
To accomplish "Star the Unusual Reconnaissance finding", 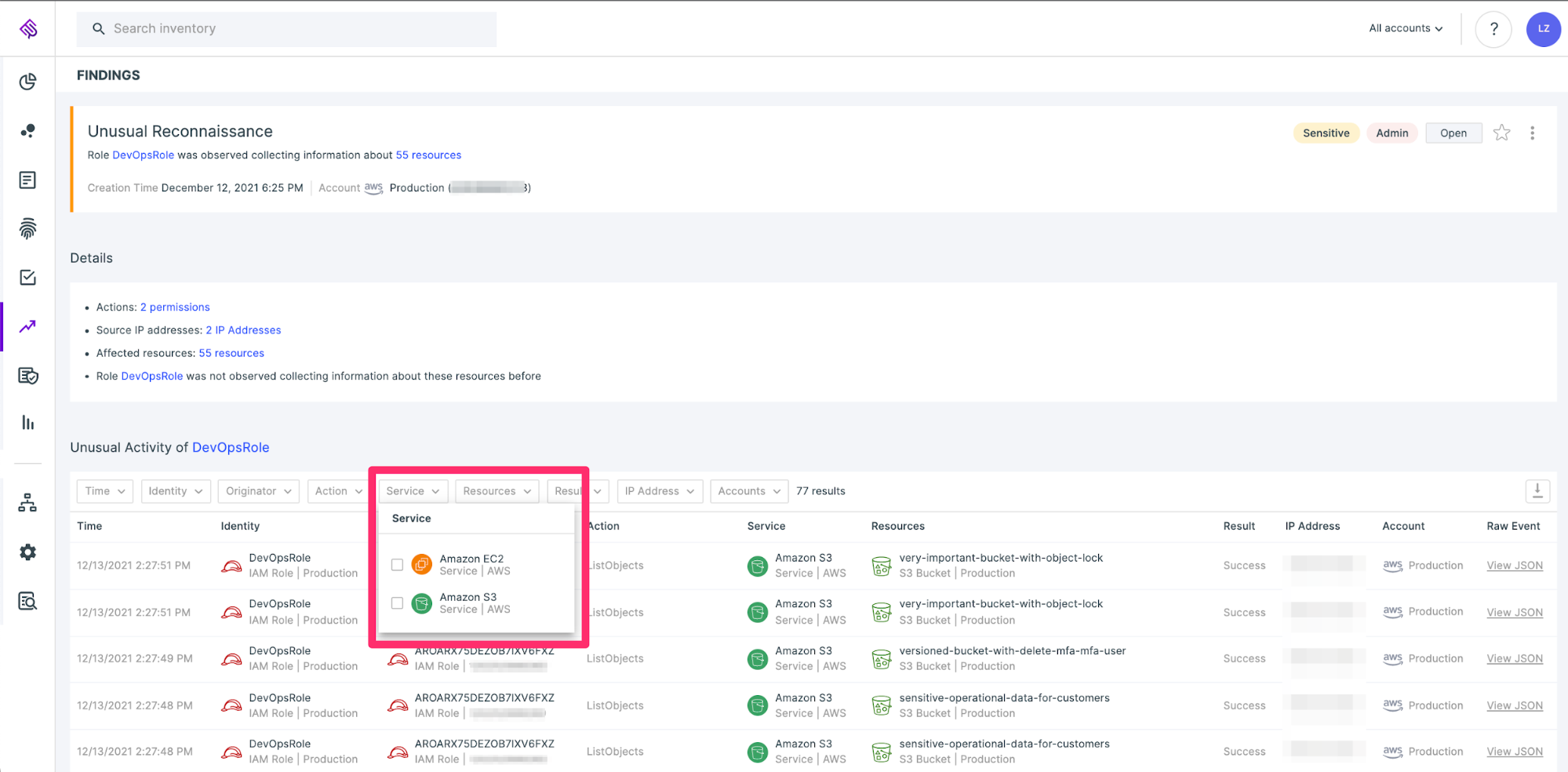I will coord(1501,133).
